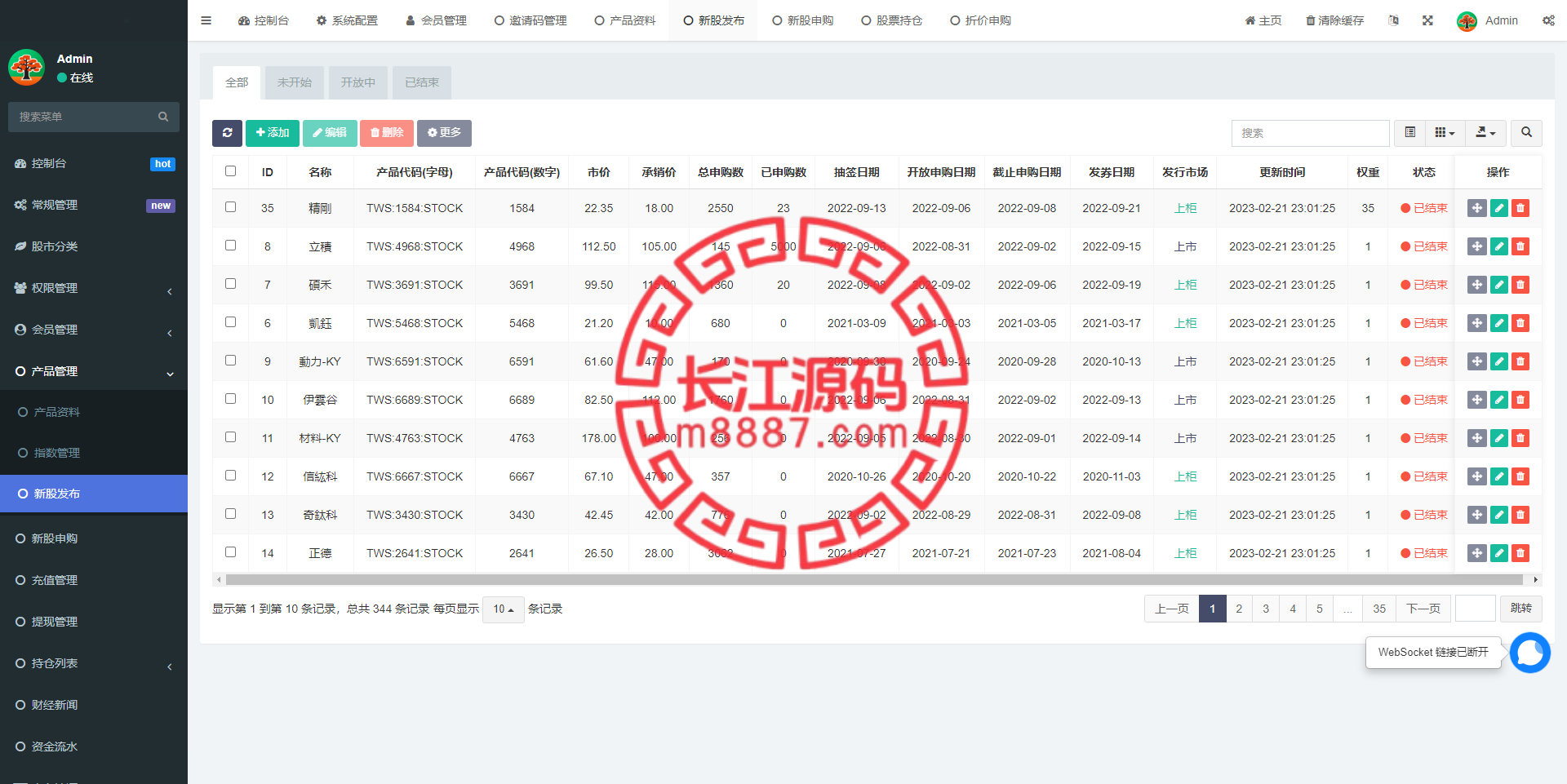
Task: Open the blue chat bubble widget
Action: 1529,653
